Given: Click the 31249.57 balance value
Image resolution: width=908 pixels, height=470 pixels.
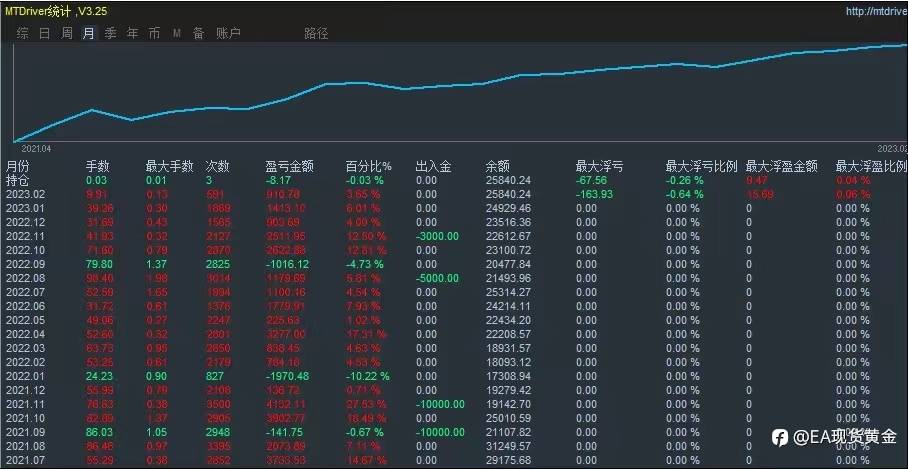Looking at the screenshot, I should point(508,446).
